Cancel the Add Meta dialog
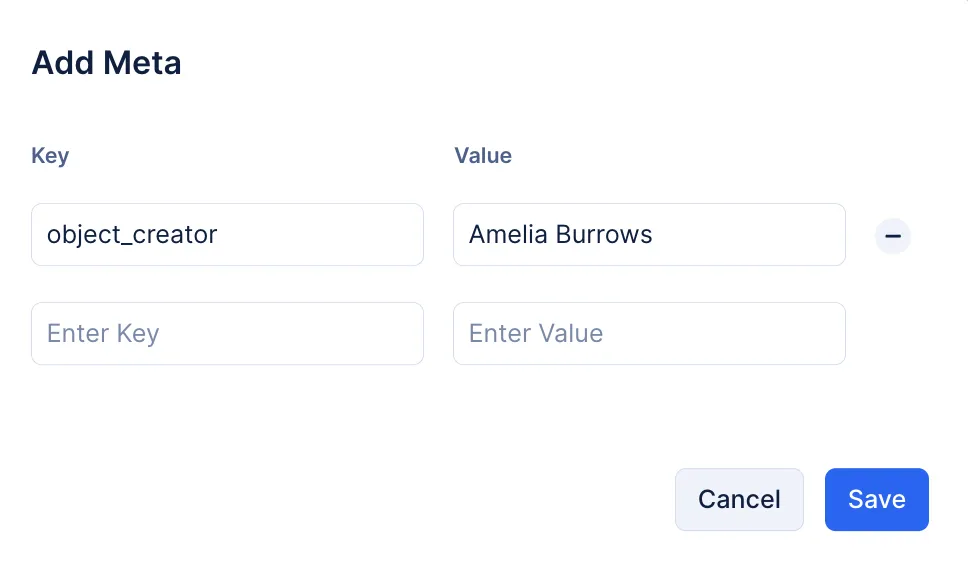This screenshot has height=564, width=968. tap(739, 499)
